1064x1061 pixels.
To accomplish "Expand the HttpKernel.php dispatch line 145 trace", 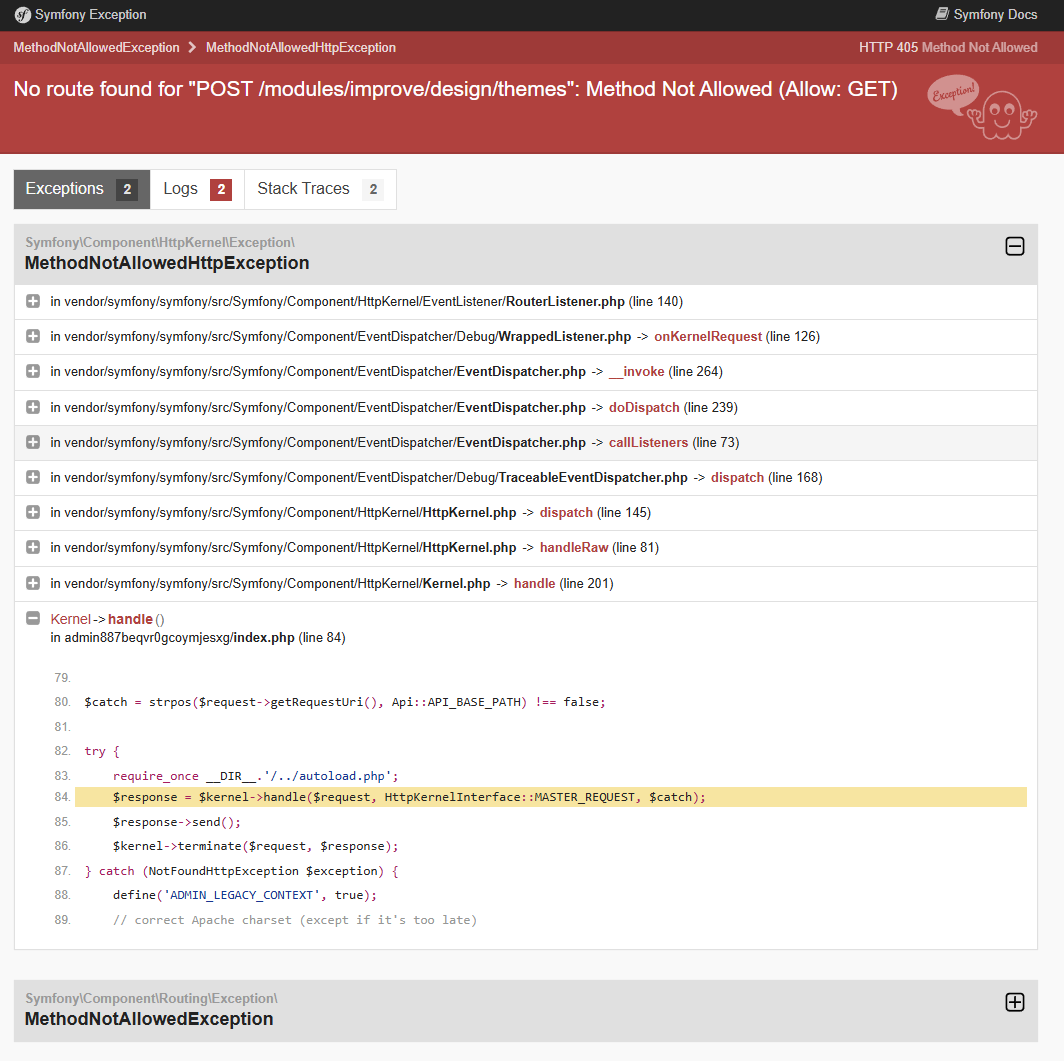I will tap(33, 512).
